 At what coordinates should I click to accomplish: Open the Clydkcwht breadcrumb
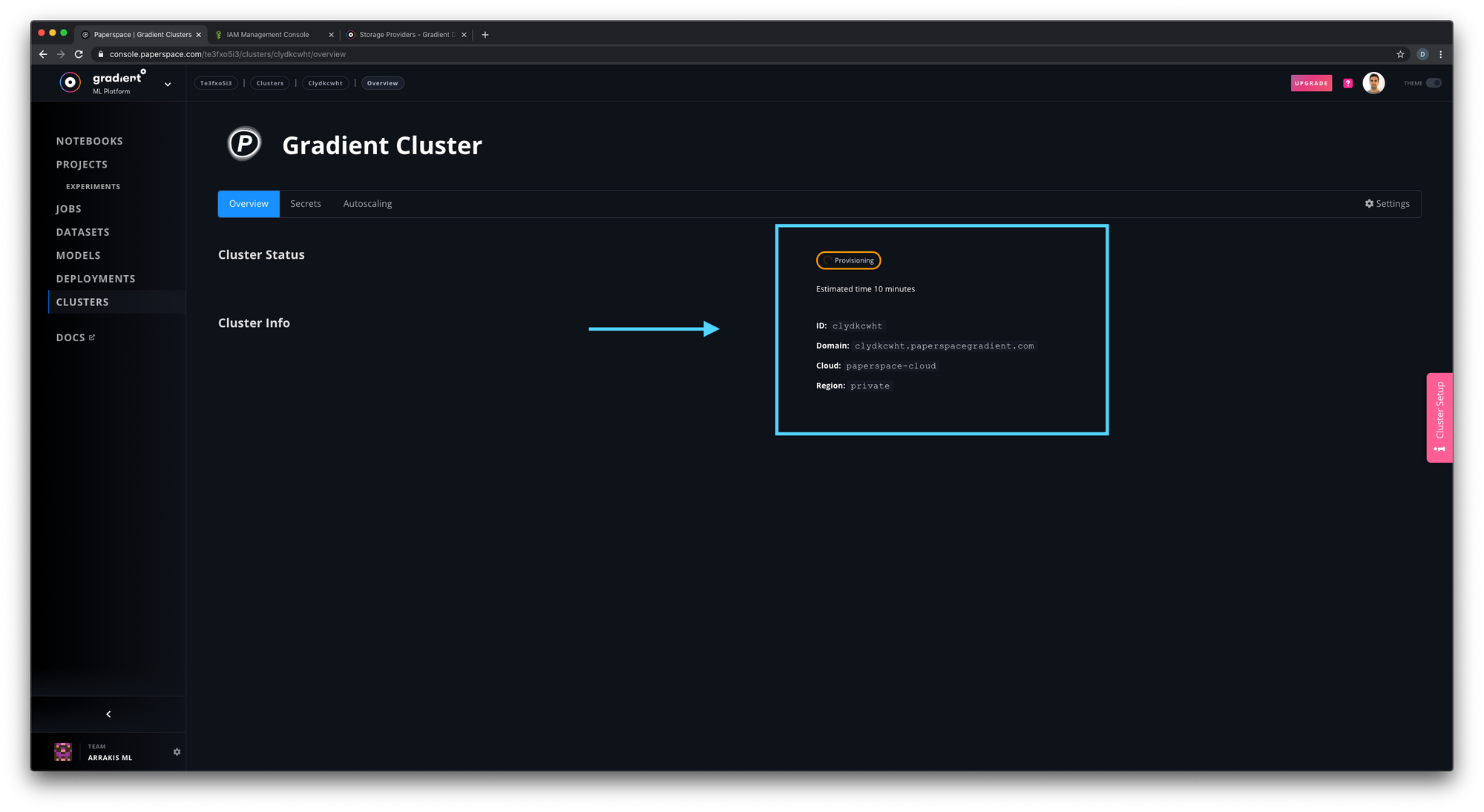coord(325,83)
